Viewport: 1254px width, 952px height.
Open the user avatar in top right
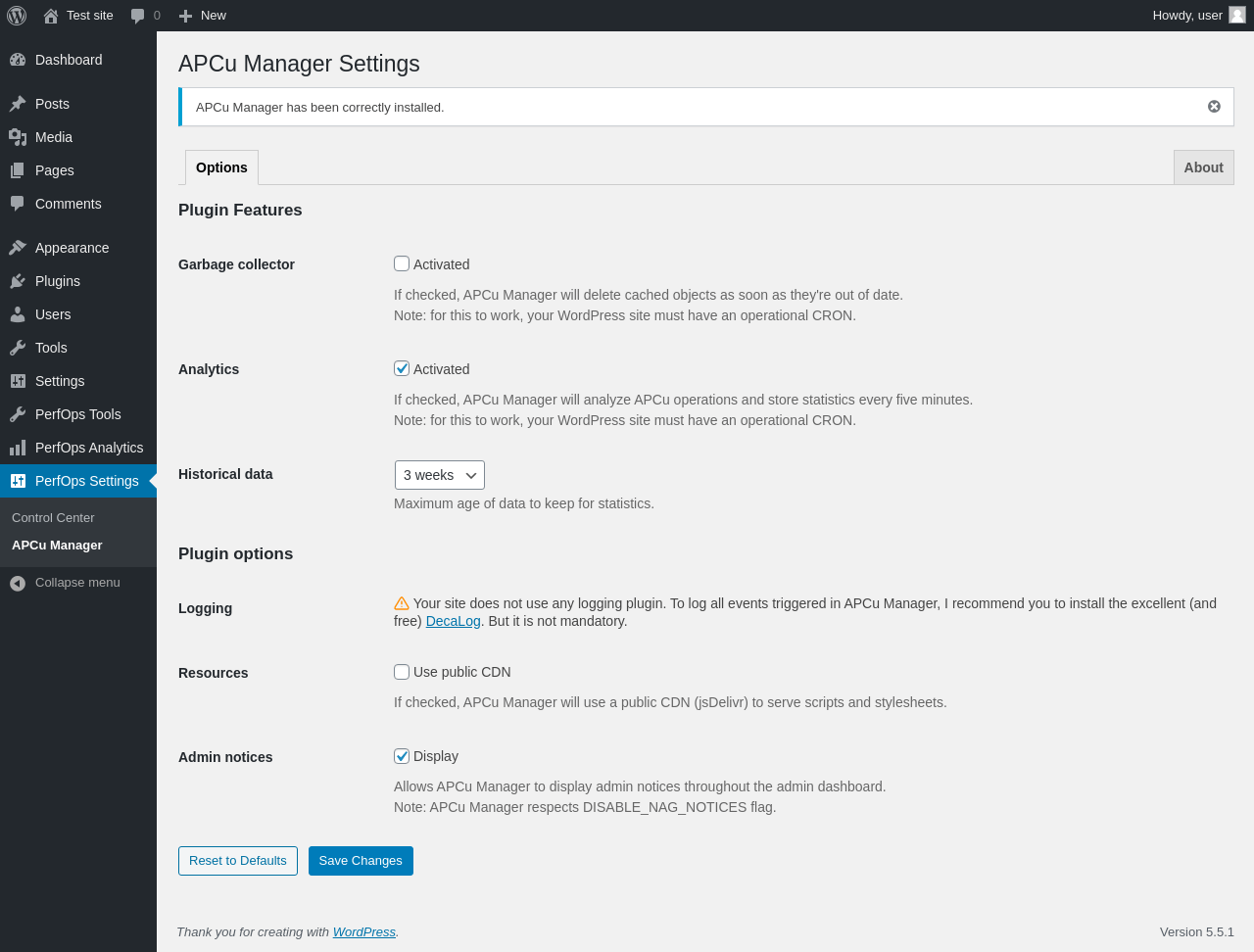(1237, 15)
